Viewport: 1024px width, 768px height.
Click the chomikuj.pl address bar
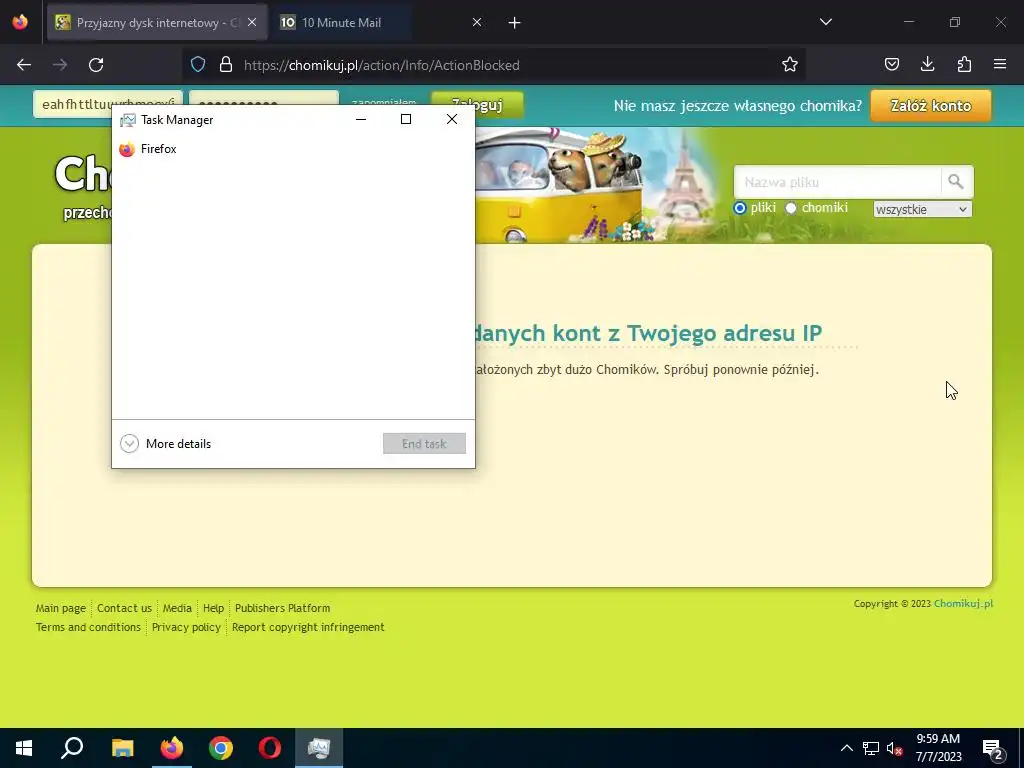(493, 65)
